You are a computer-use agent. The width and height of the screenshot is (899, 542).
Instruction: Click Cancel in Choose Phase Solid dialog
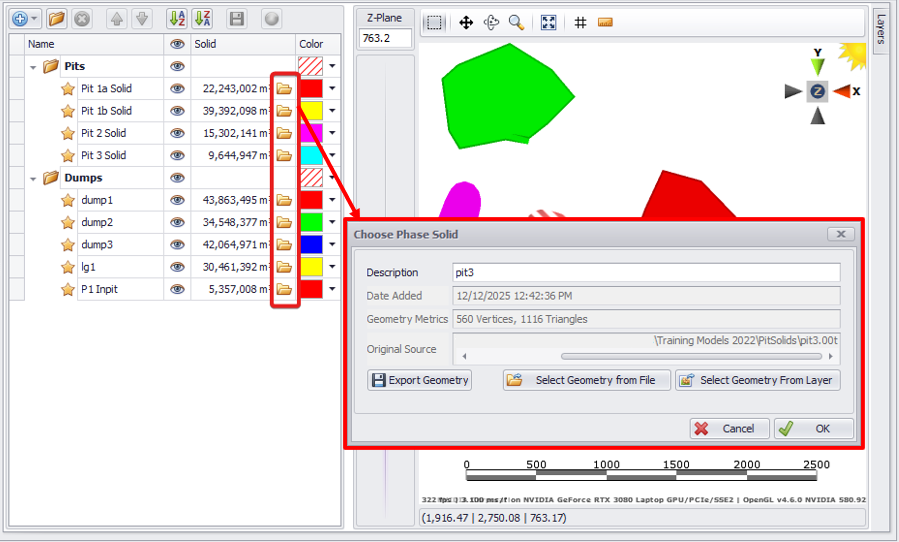[729, 428]
